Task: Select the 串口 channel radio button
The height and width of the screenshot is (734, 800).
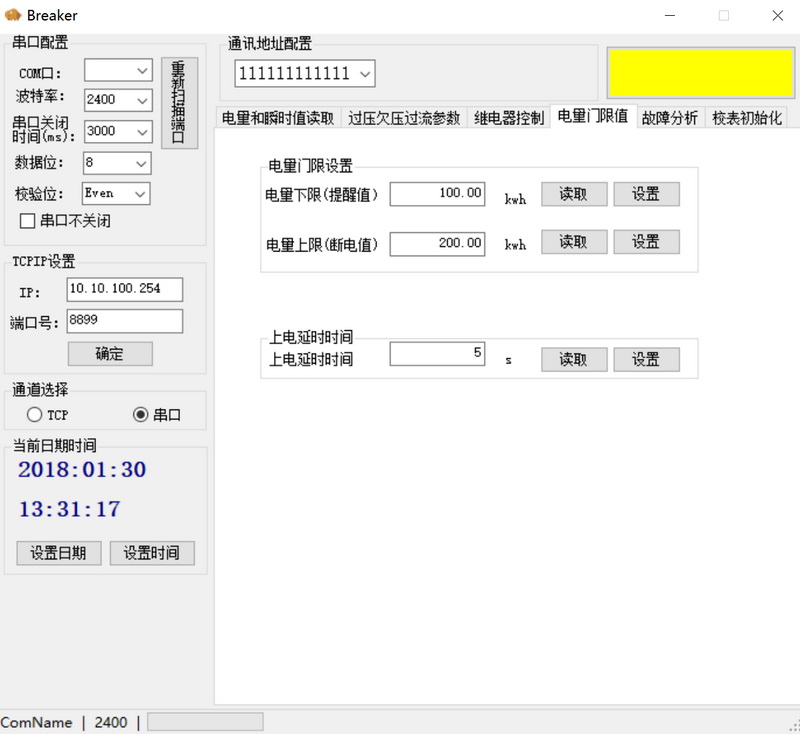Action: (141, 414)
